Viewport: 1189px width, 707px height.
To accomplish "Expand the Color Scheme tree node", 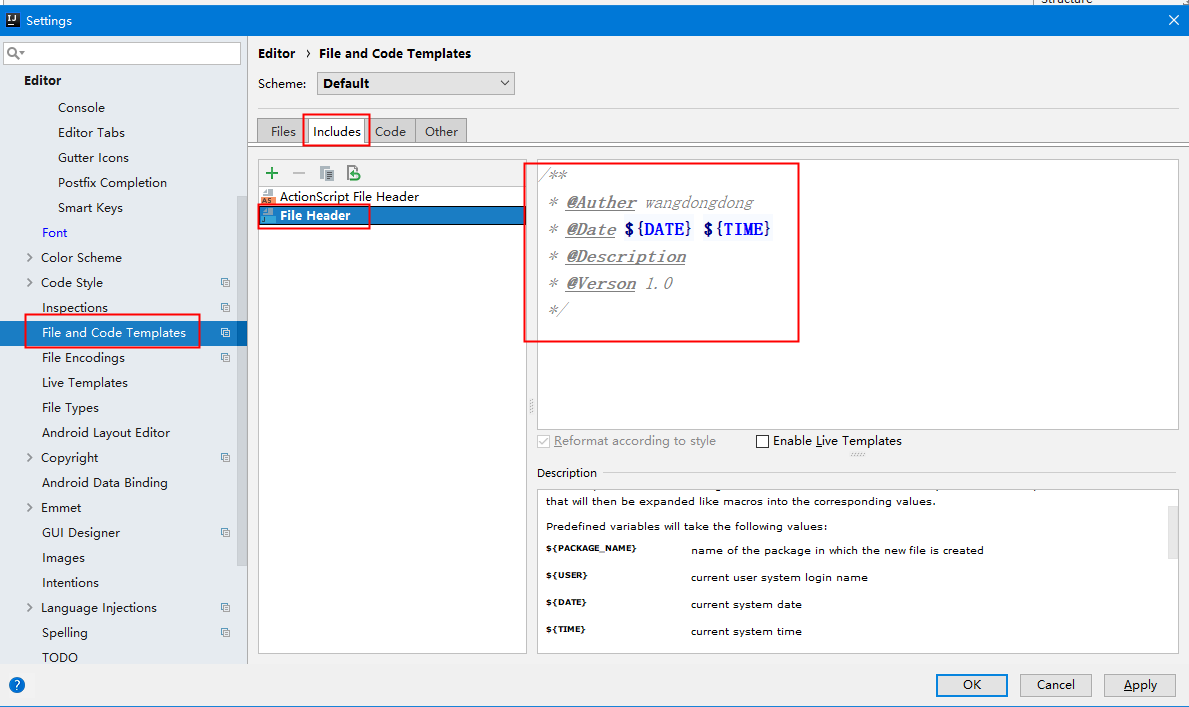I will coord(30,258).
